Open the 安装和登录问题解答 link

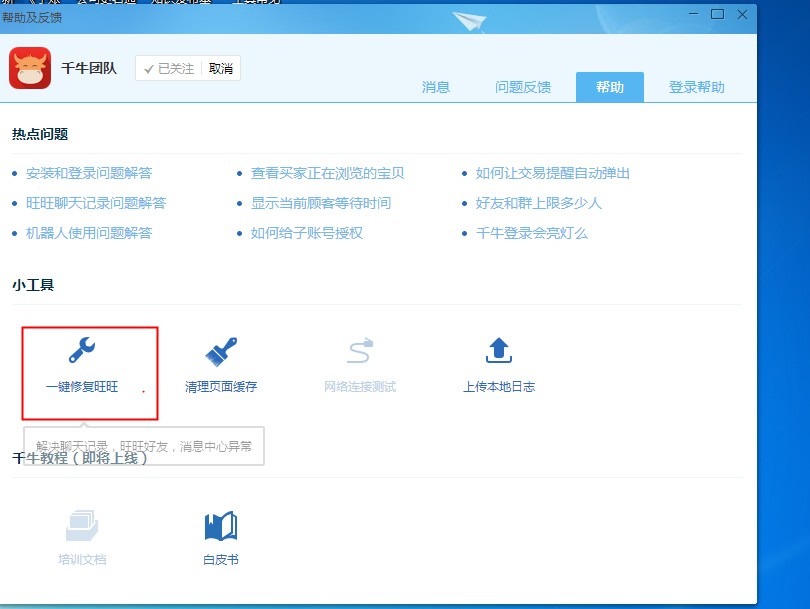pos(89,173)
